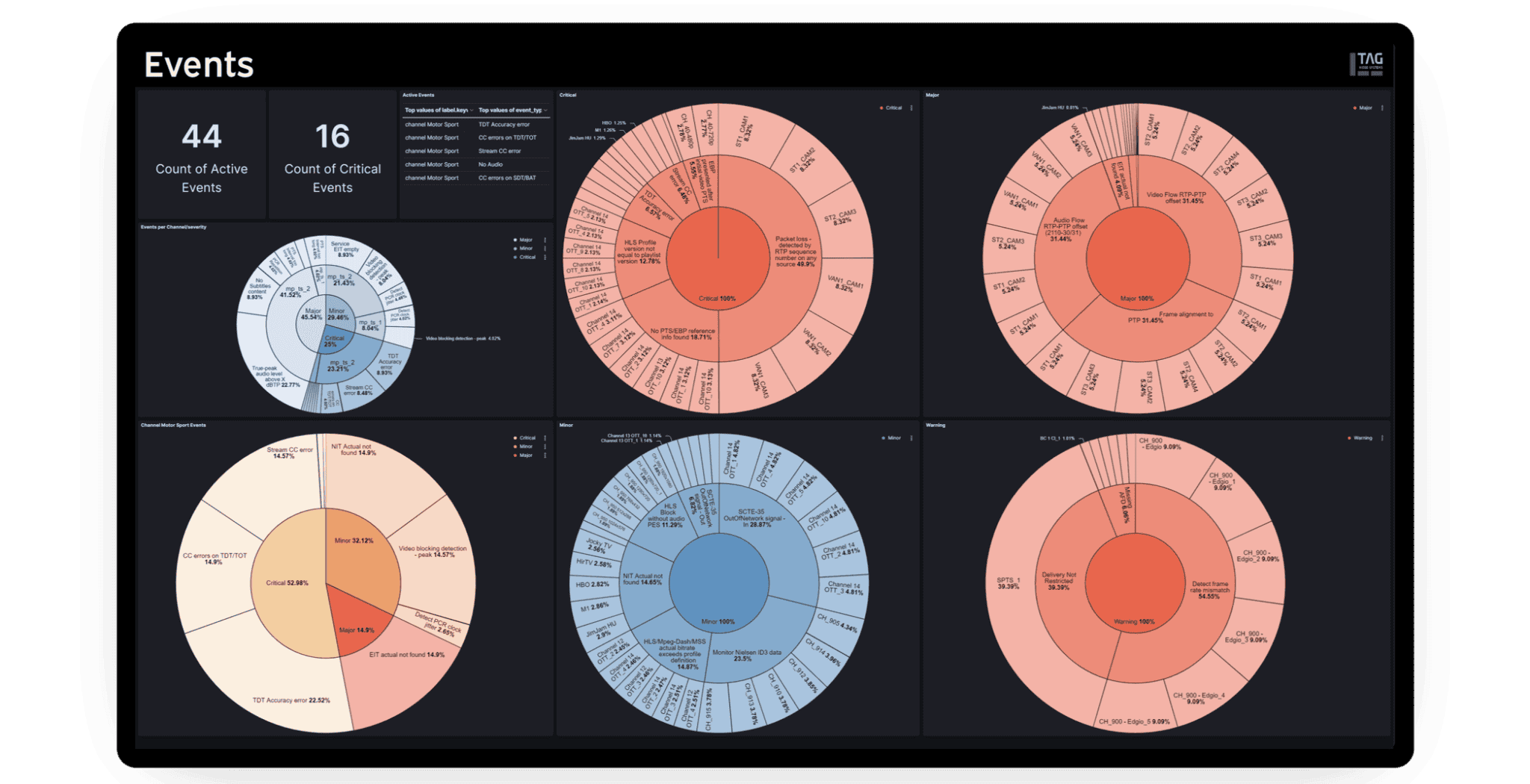Screen dimensions: 1530x784
Task: Click the Count of Active Events metric
Action: pos(202,157)
